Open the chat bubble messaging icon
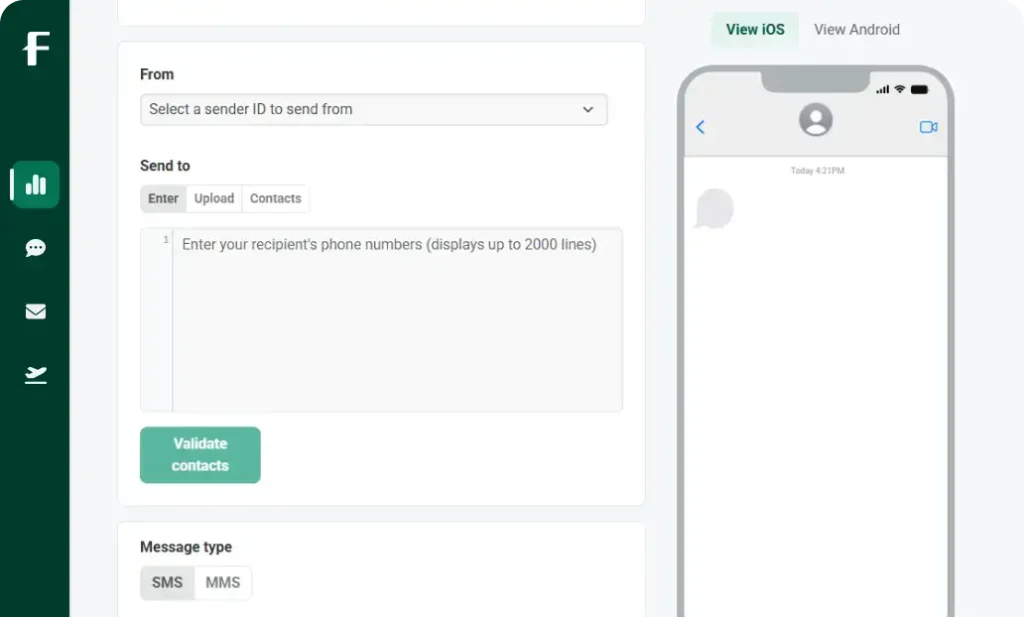1024x617 pixels. click(x=36, y=248)
